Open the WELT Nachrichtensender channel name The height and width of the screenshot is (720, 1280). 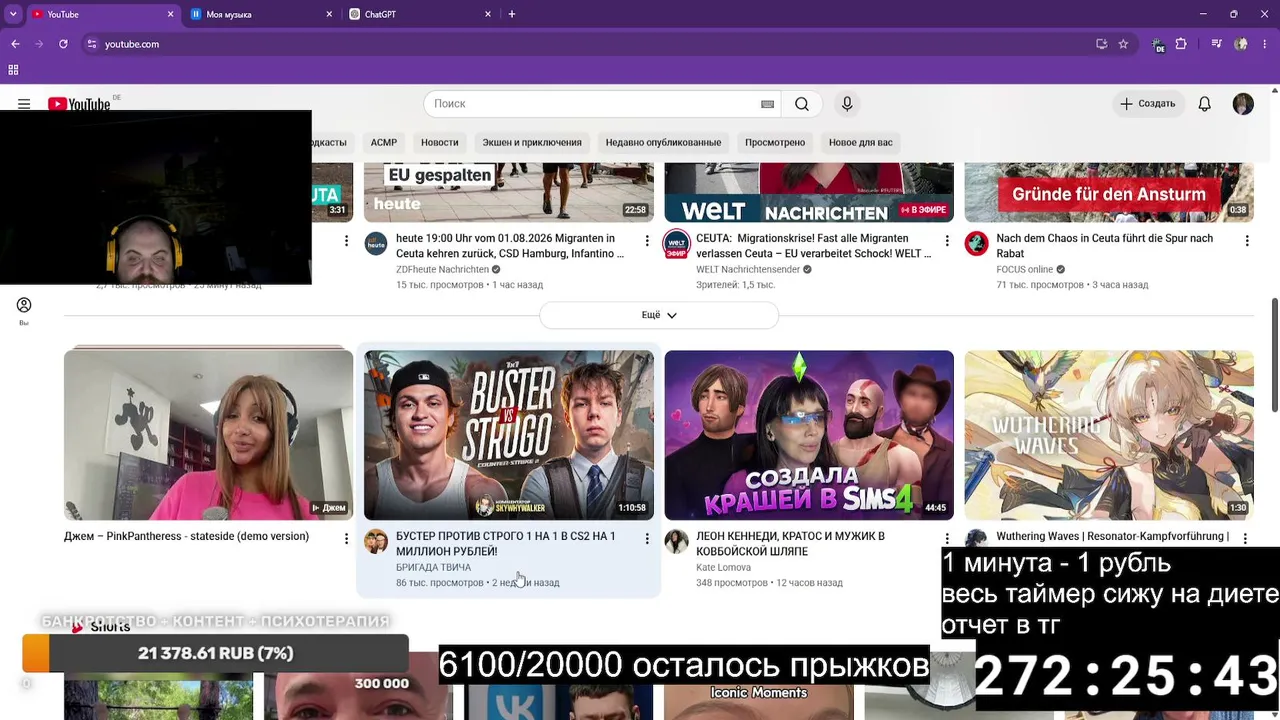tap(748, 270)
